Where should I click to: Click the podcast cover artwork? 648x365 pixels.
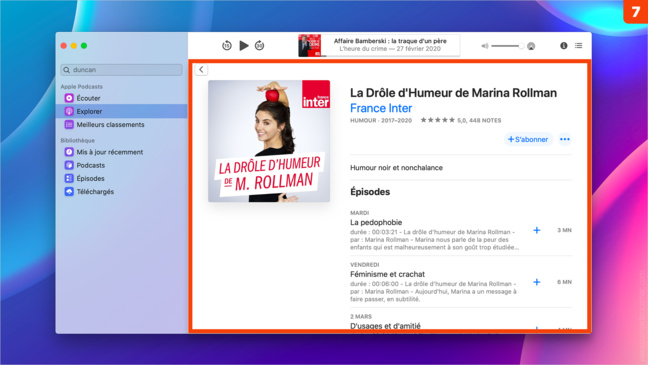(x=269, y=141)
